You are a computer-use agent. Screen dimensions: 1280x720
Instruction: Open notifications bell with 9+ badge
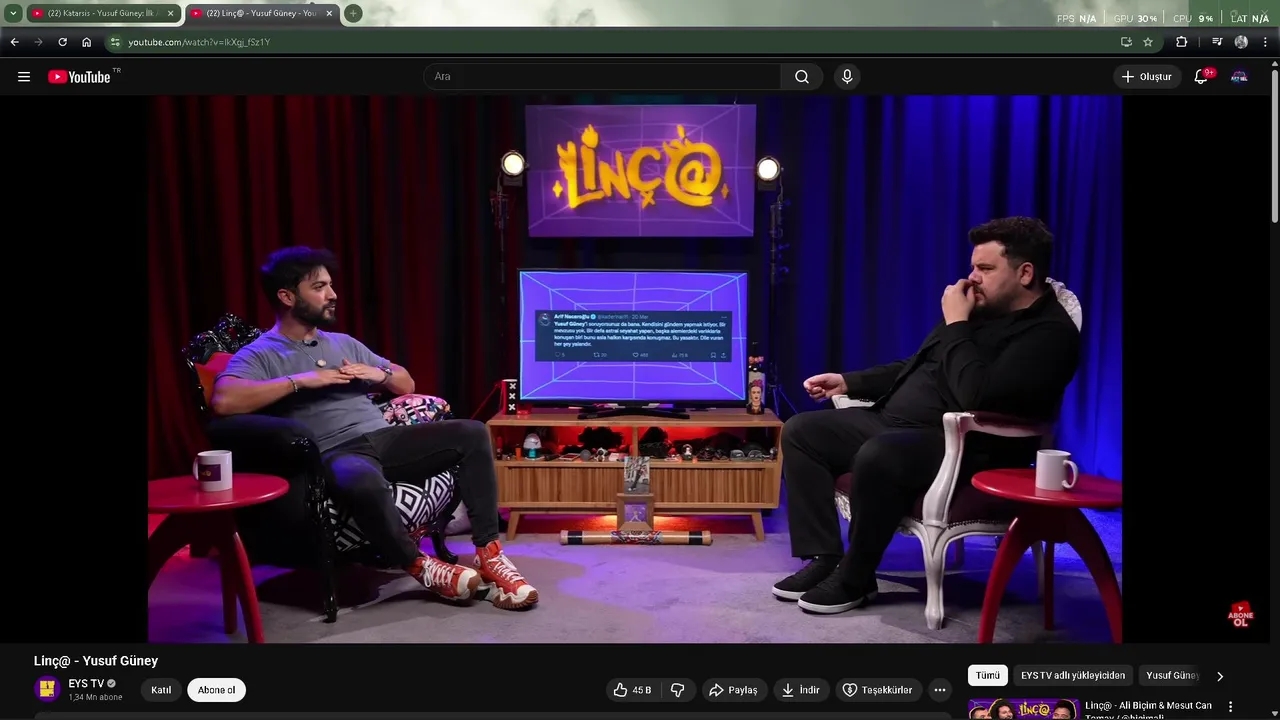point(1202,77)
